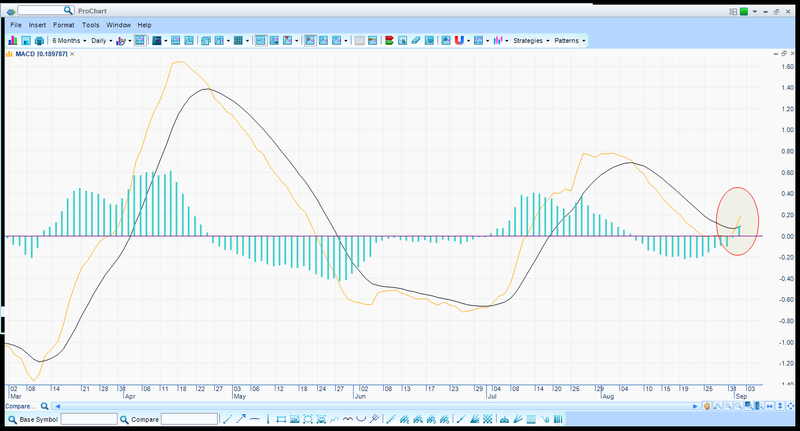800x431 pixels.
Task: Select the arc curve drawing tool
Action: [361, 419]
